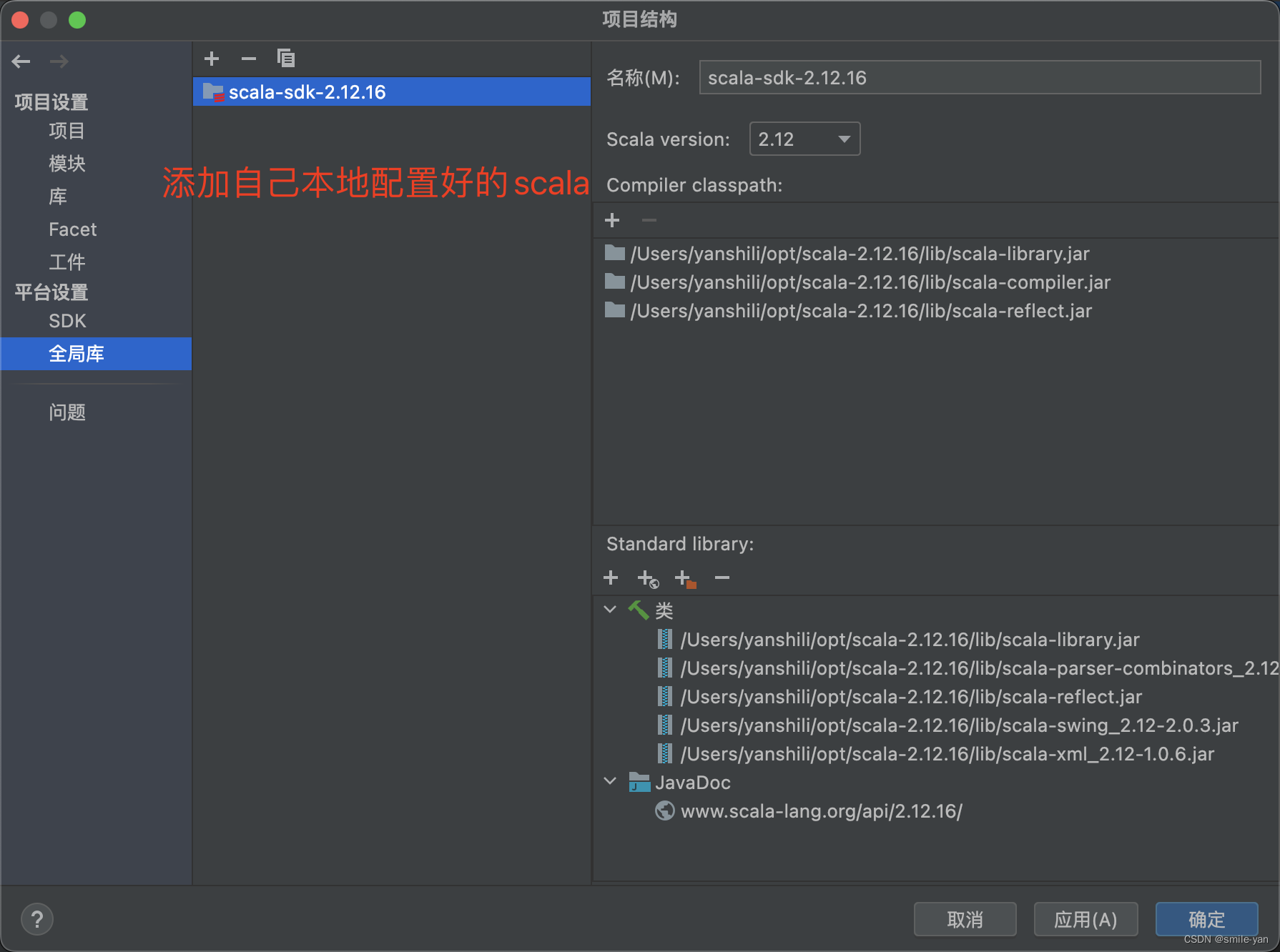Copy the scala-sdk library via copy icon
Screen dimensions: 1280x952
(286, 59)
